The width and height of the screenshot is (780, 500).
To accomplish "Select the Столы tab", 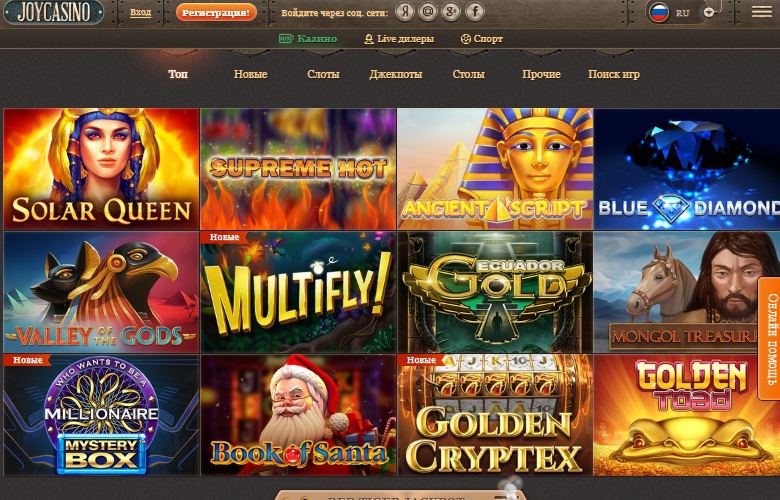I will pos(469,74).
